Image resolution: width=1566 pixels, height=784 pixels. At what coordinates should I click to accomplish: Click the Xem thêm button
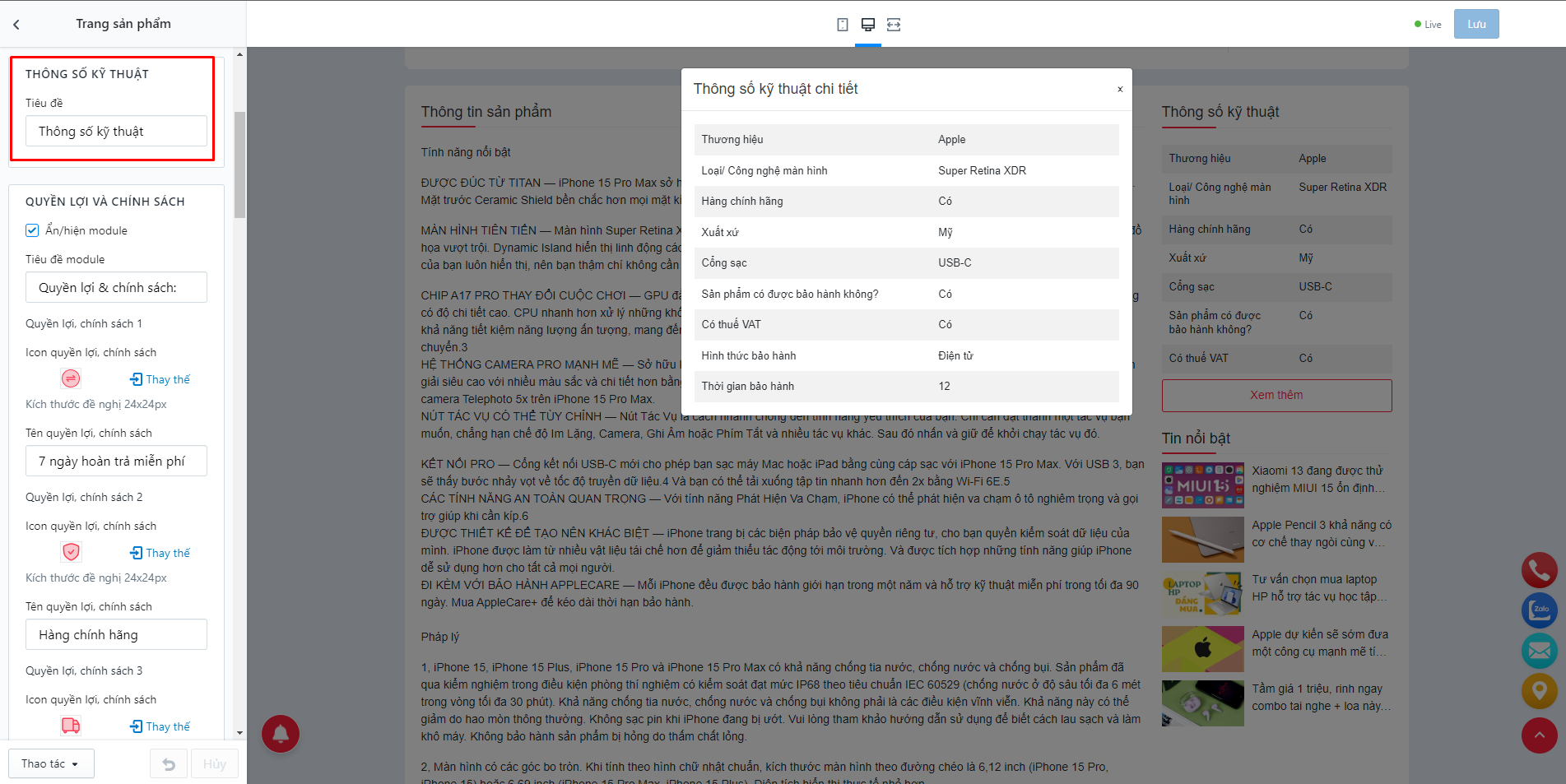(1276, 396)
